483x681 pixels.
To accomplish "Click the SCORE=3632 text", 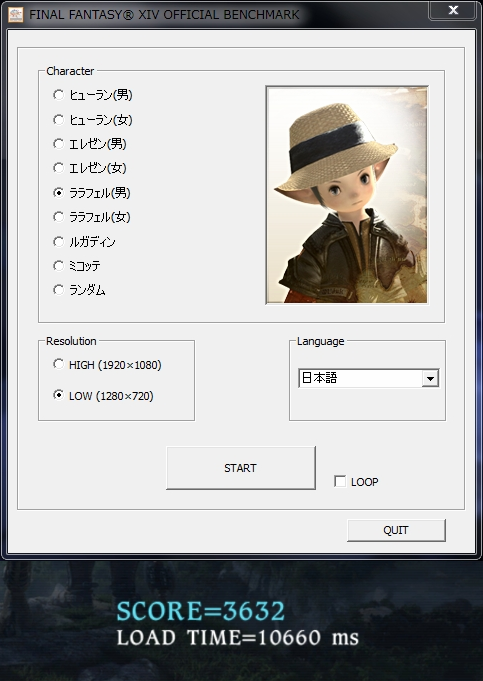I will [x=201, y=611].
